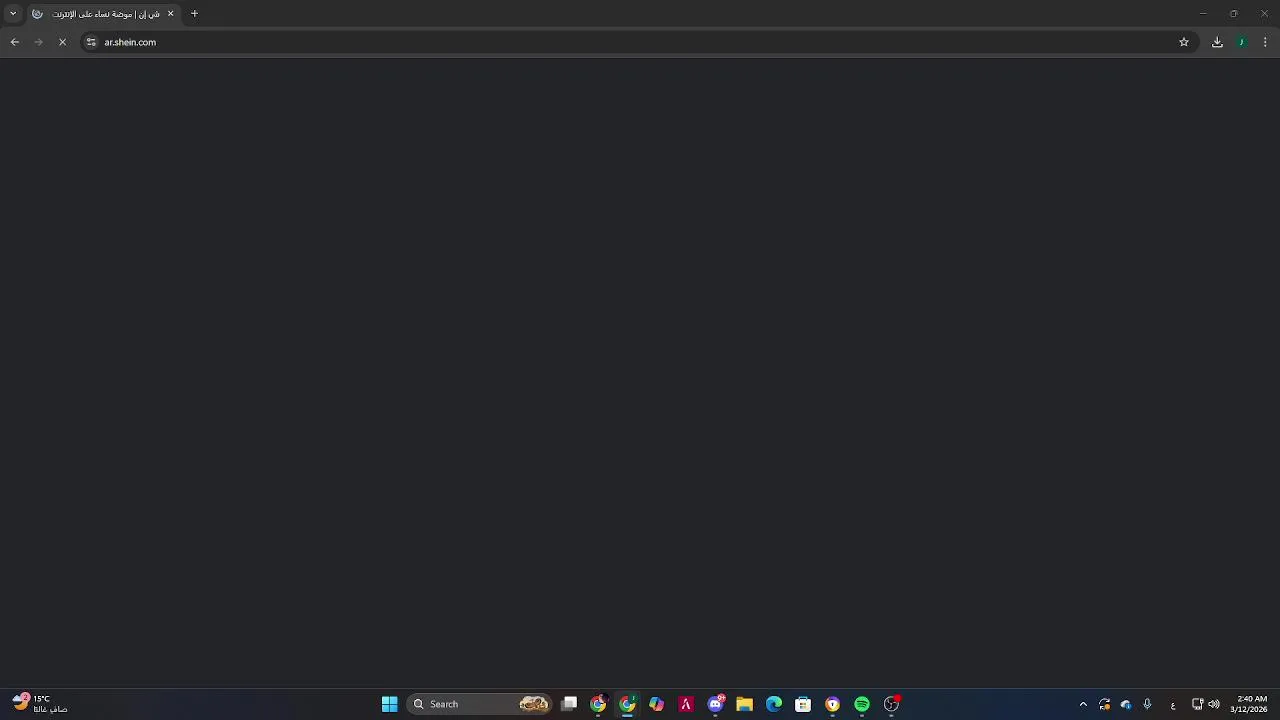1280x720 pixels.
Task: Open the Chrome profile avatar
Action: click(1241, 42)
